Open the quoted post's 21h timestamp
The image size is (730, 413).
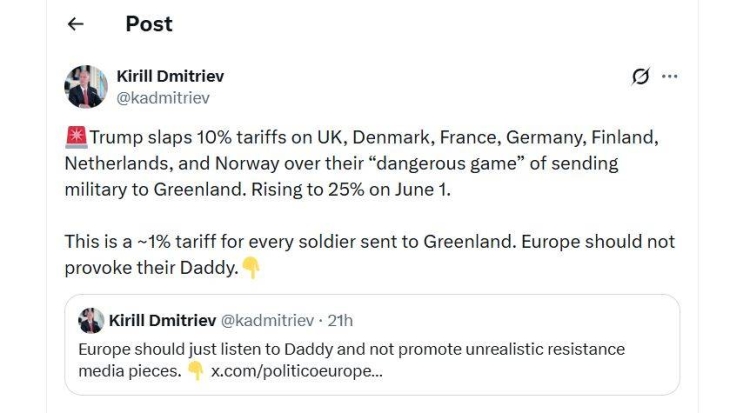[x=340, y=321]
